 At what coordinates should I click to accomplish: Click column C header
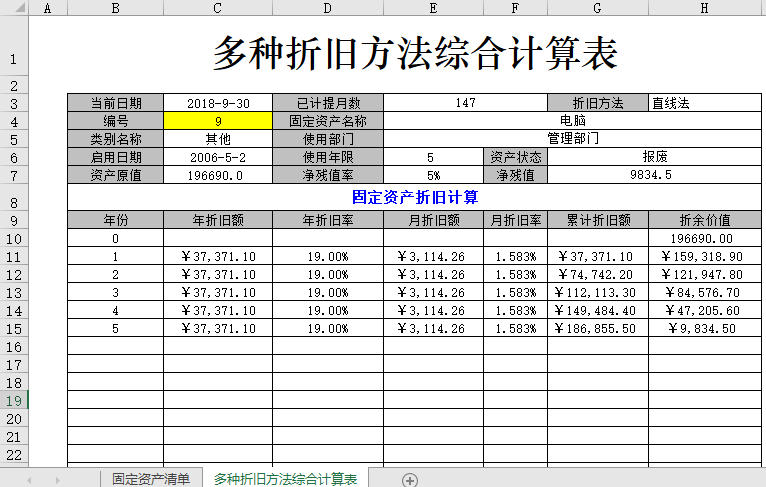click(x=217, y=8)
